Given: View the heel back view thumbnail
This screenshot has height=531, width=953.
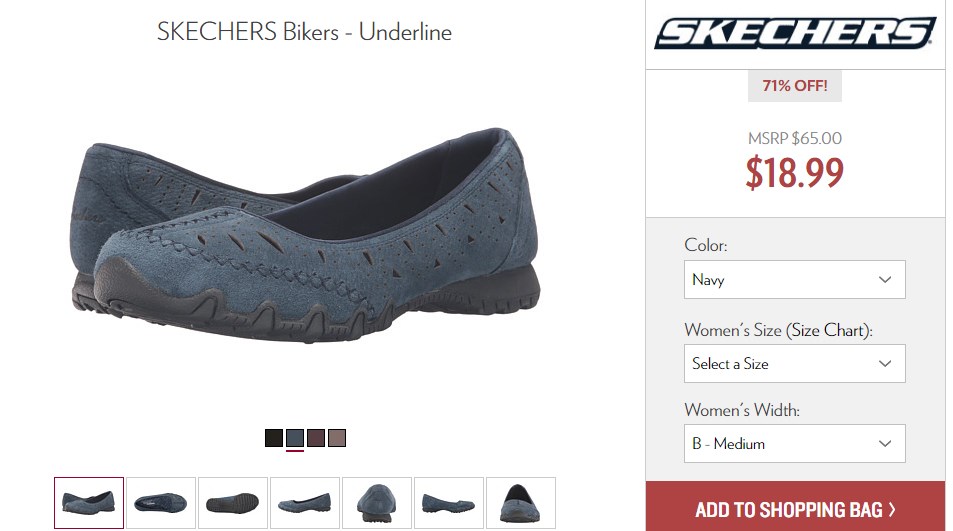Looking at the screenshot, I should pos(521,503).
